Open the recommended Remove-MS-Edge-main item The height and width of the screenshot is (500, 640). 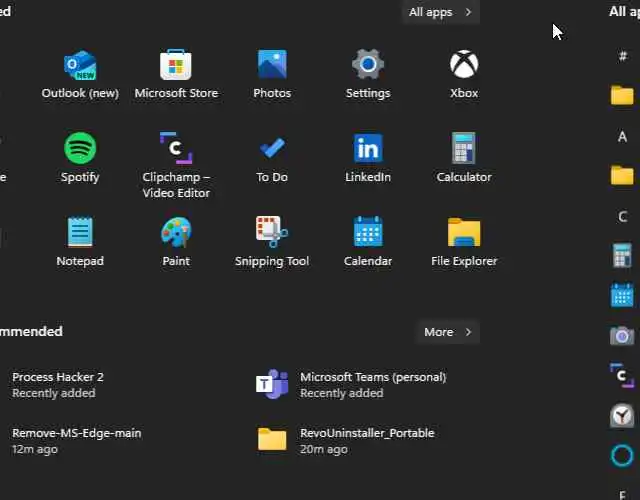point(76,441)
